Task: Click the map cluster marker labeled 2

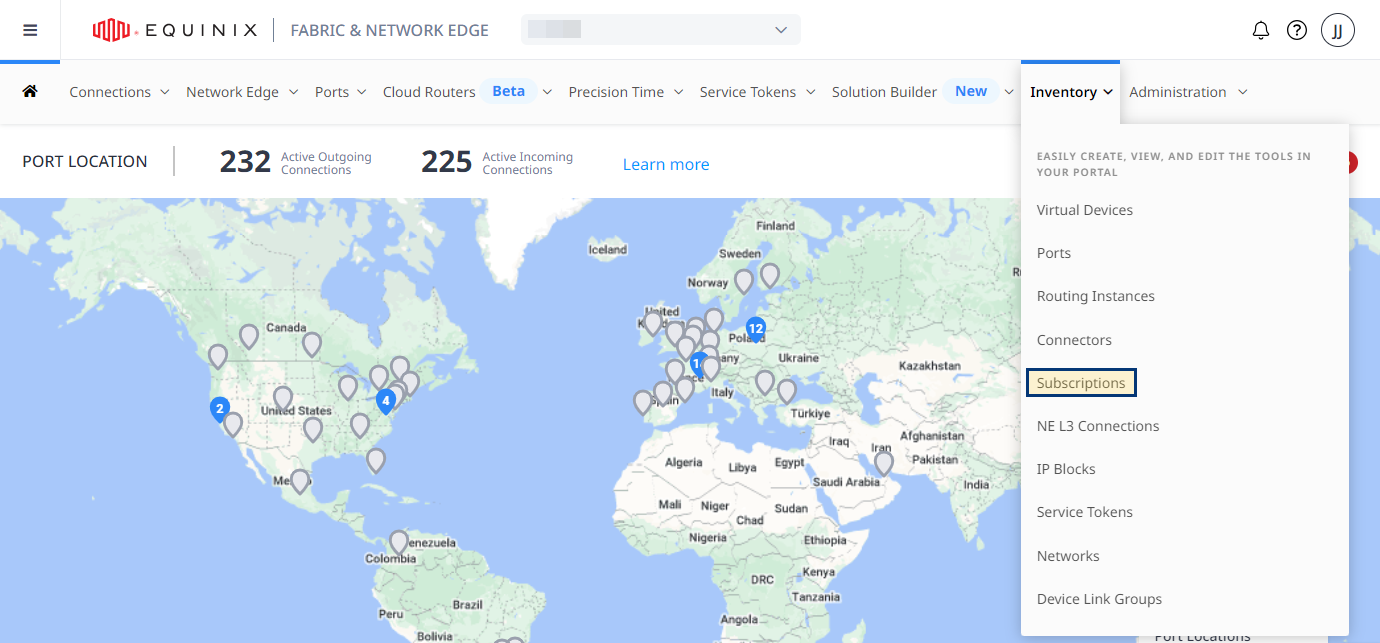Action: 220,410
